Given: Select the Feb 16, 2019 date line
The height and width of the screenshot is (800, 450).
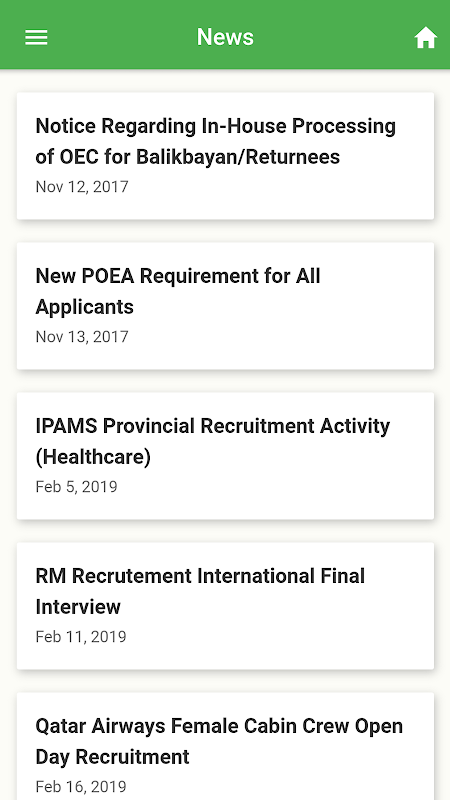Looking at the screenshot, I should pos(81,787).
